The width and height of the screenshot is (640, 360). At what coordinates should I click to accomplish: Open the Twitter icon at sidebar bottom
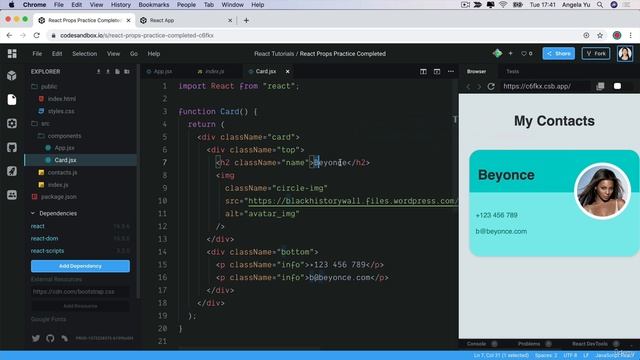(x=36, y=338)
